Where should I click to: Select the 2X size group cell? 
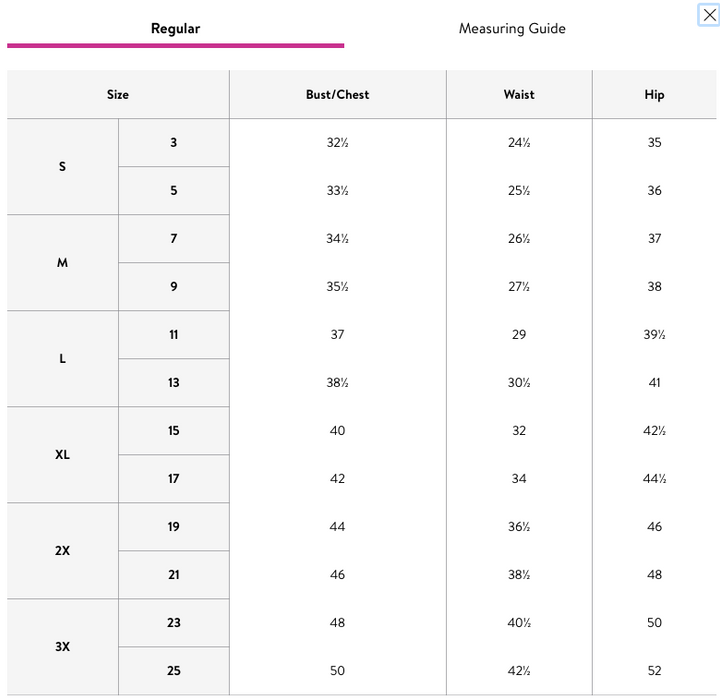click(62, 551)
